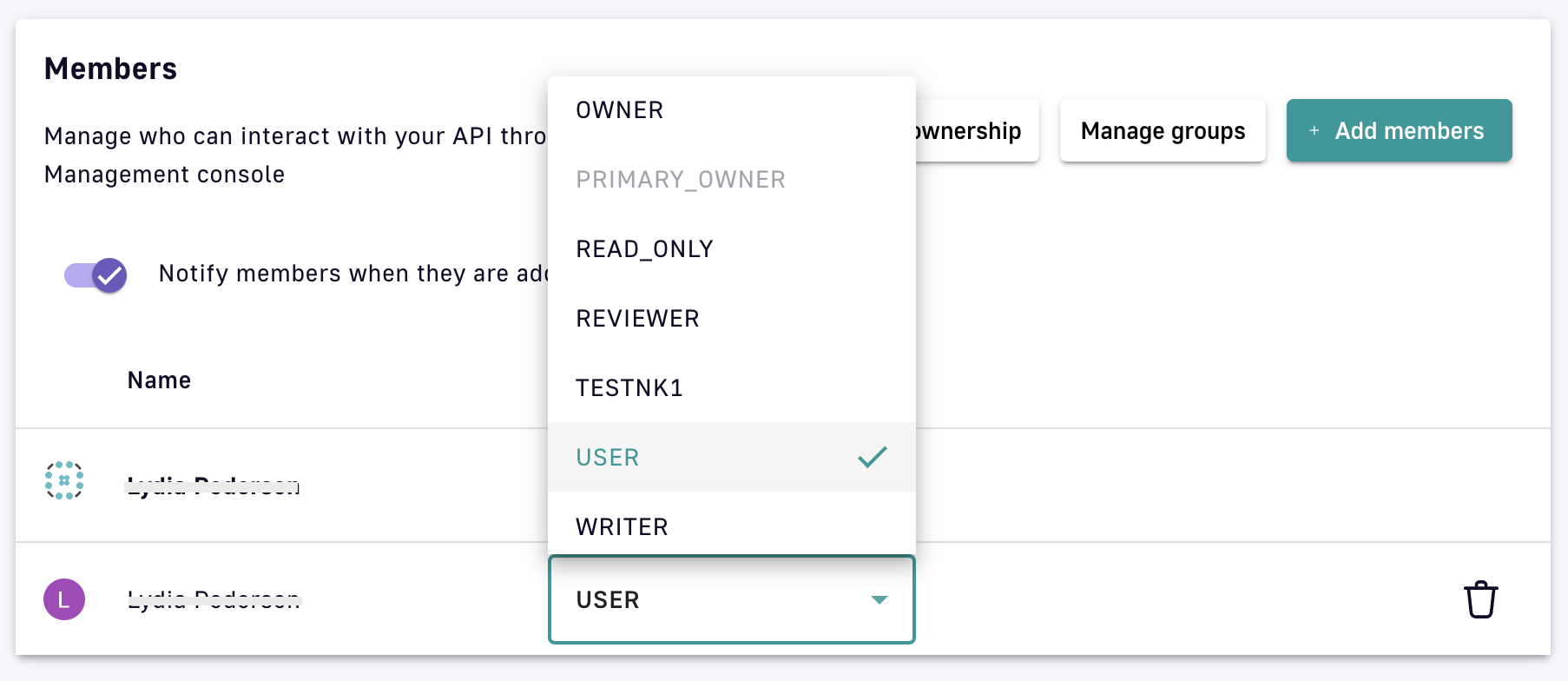Delete the member using the trash icon

(1480, 599)
